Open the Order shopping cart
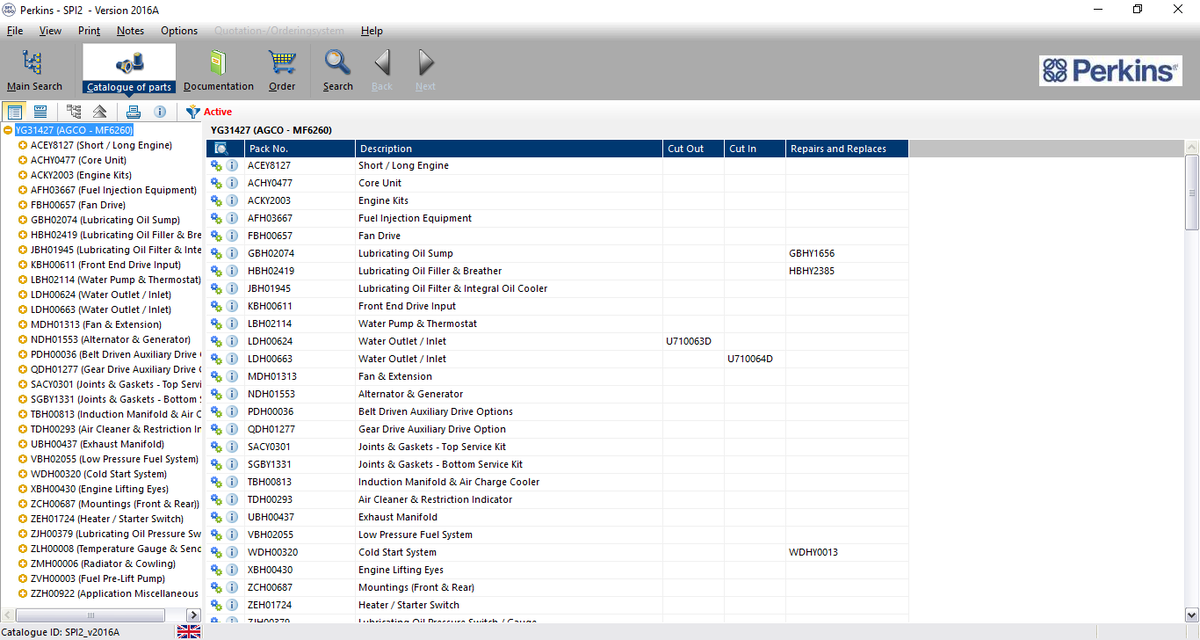The width and height of the screenshot is (1200, 640). [x=282, y=63]
